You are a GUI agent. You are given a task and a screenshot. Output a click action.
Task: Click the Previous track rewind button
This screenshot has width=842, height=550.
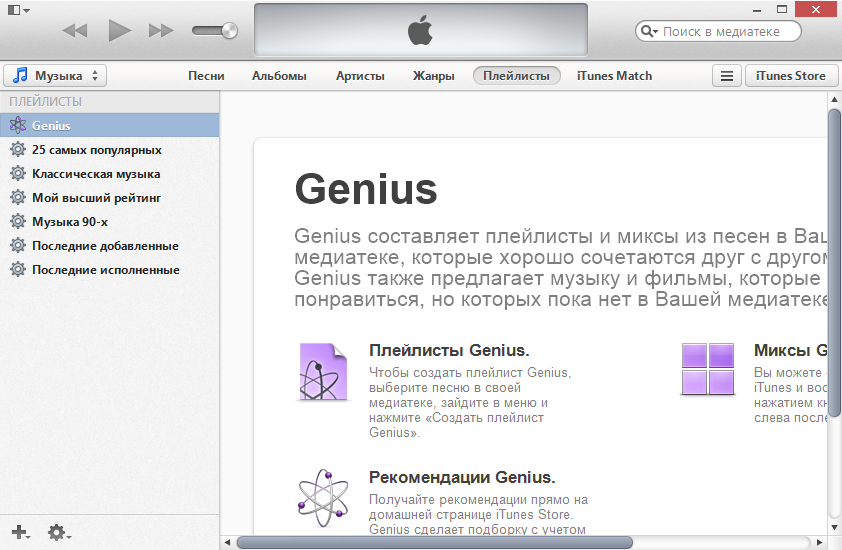click(x=75, y=31)
